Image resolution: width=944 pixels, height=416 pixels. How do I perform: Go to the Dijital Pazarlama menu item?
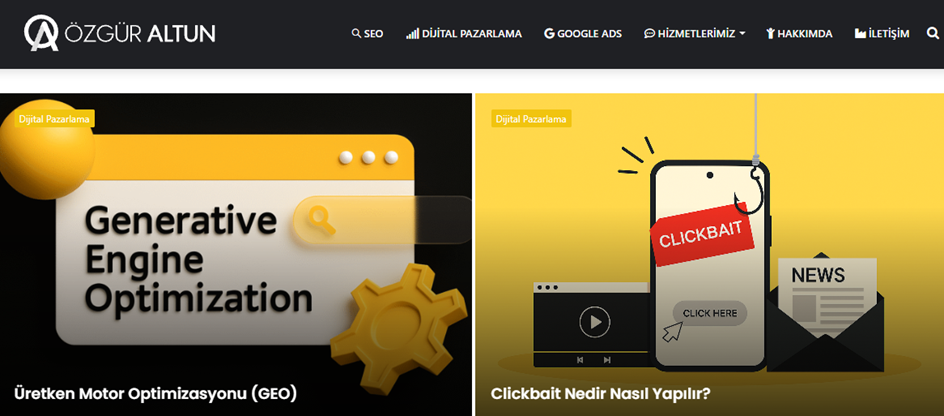point(472,34)
